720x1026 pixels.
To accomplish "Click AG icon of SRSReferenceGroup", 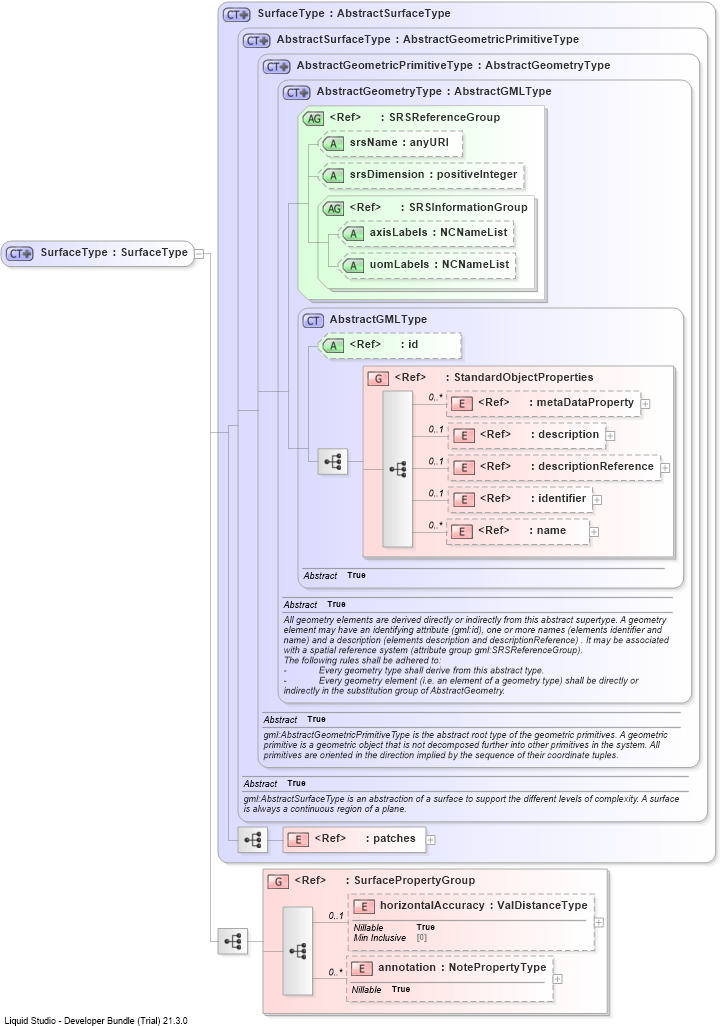I will point(314,118).
